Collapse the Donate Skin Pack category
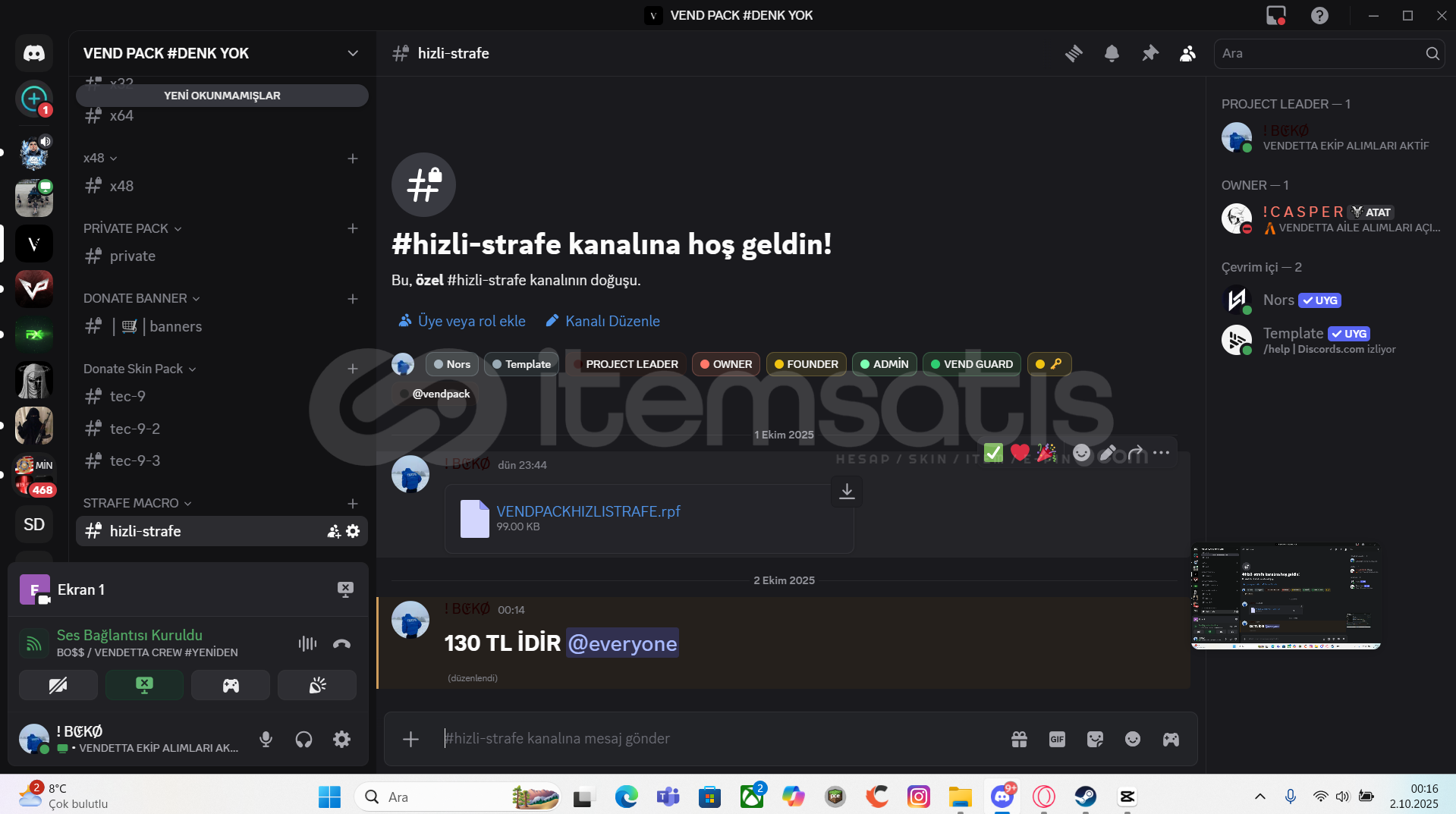Image resolution: width=1456 pixels, height=814 pixels. [140, 369]
